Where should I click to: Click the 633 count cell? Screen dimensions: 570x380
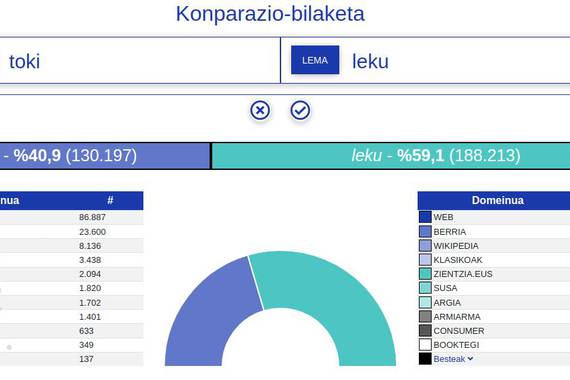click(86, 331)
